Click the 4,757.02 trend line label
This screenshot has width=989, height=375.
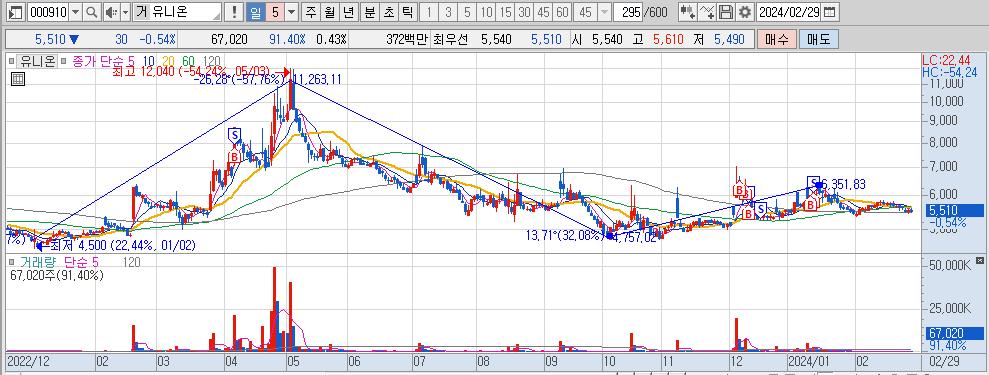636,239
